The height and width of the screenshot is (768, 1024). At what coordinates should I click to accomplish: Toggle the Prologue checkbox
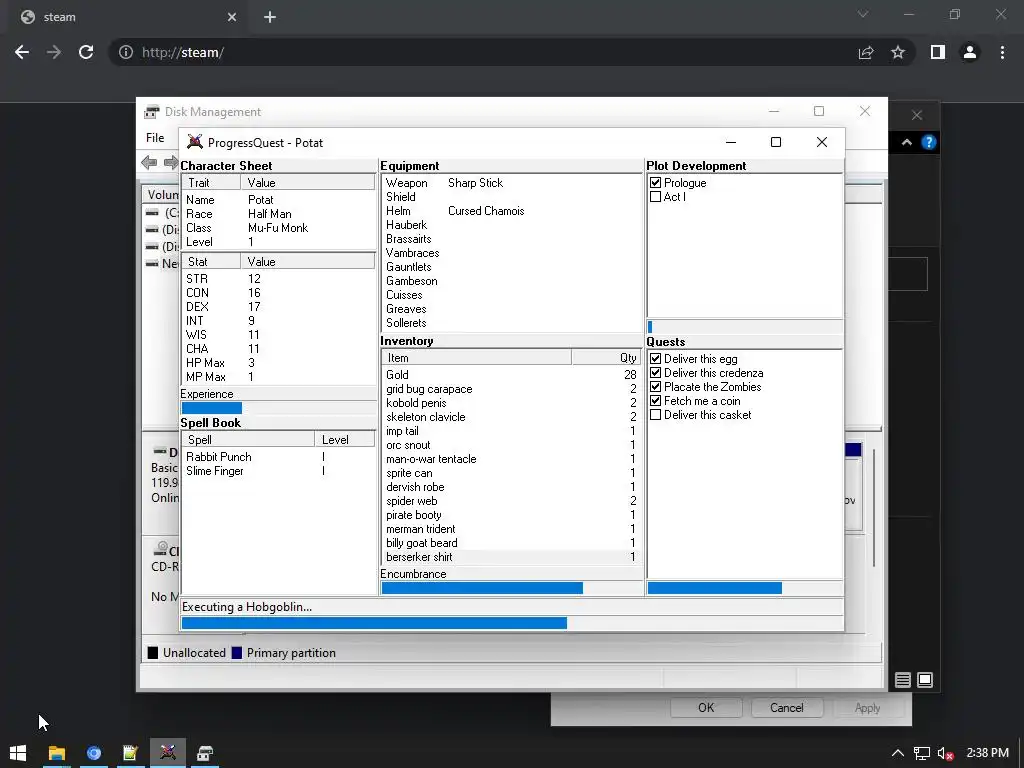[x=656, y=183]
